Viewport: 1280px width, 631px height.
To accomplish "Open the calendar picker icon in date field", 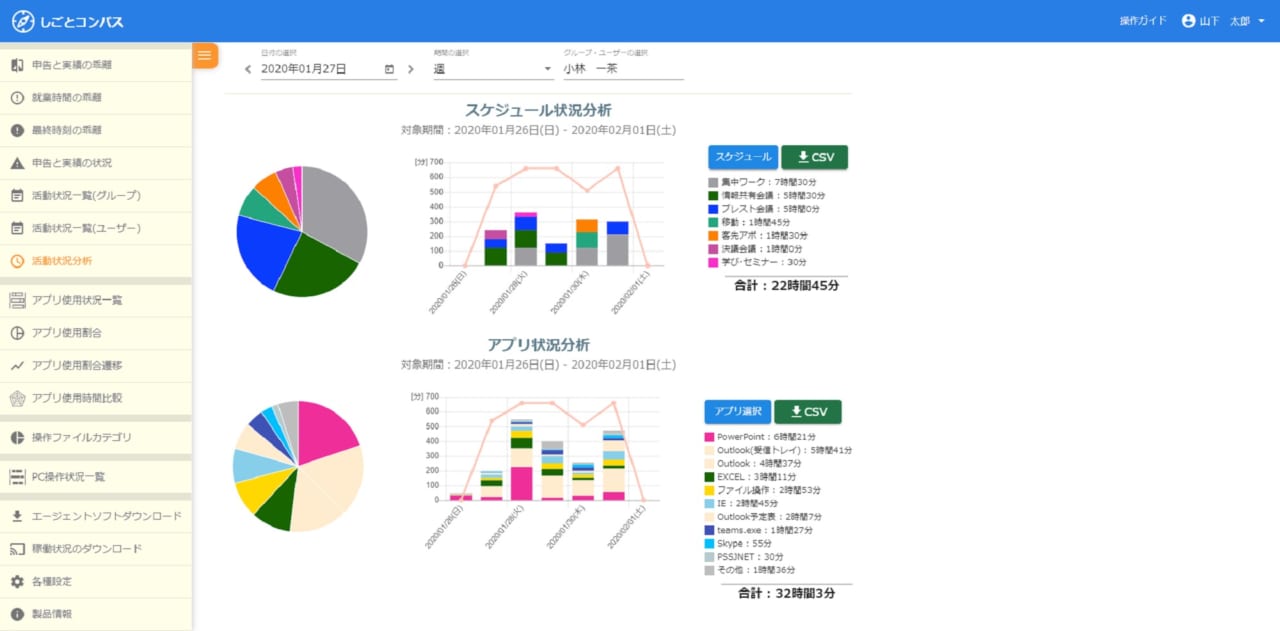I will pos(389,69).
